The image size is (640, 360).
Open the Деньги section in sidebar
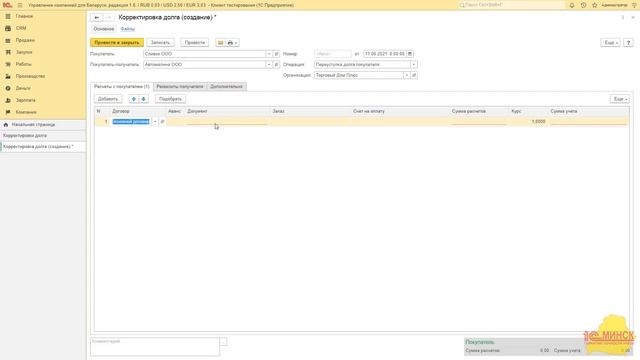[23, 88]
